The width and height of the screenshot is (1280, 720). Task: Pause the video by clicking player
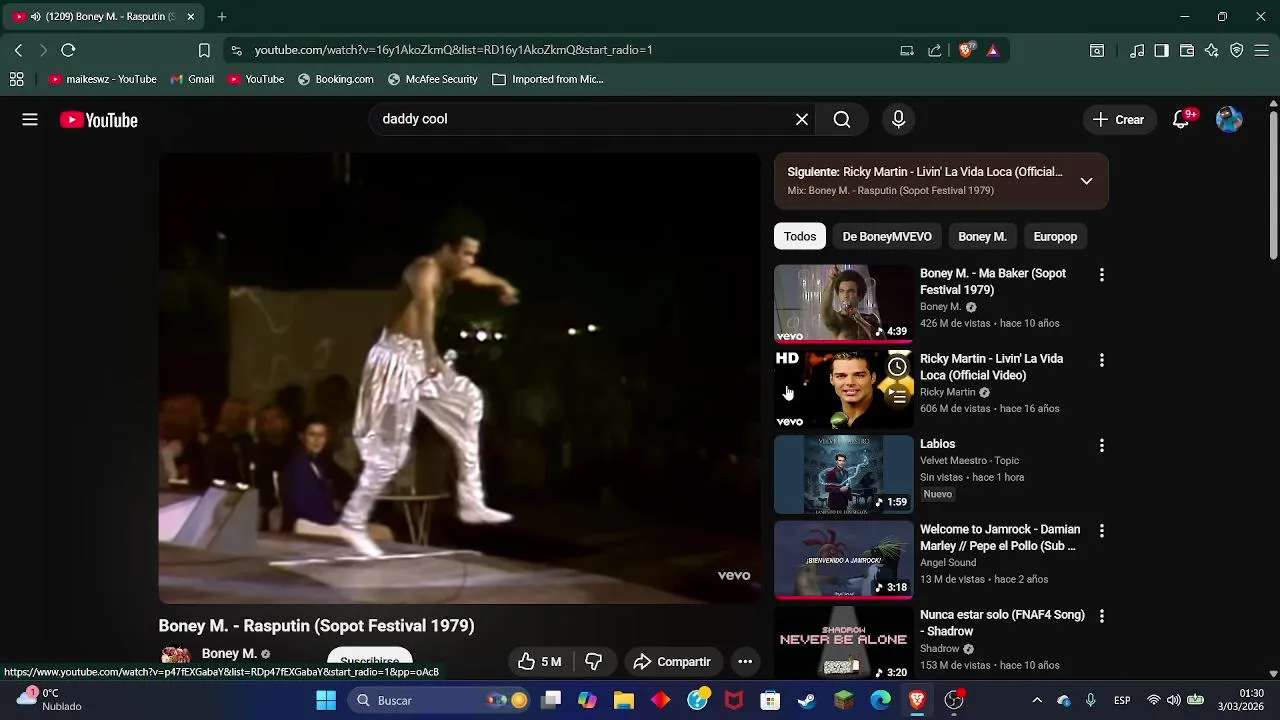pos(460,378)
